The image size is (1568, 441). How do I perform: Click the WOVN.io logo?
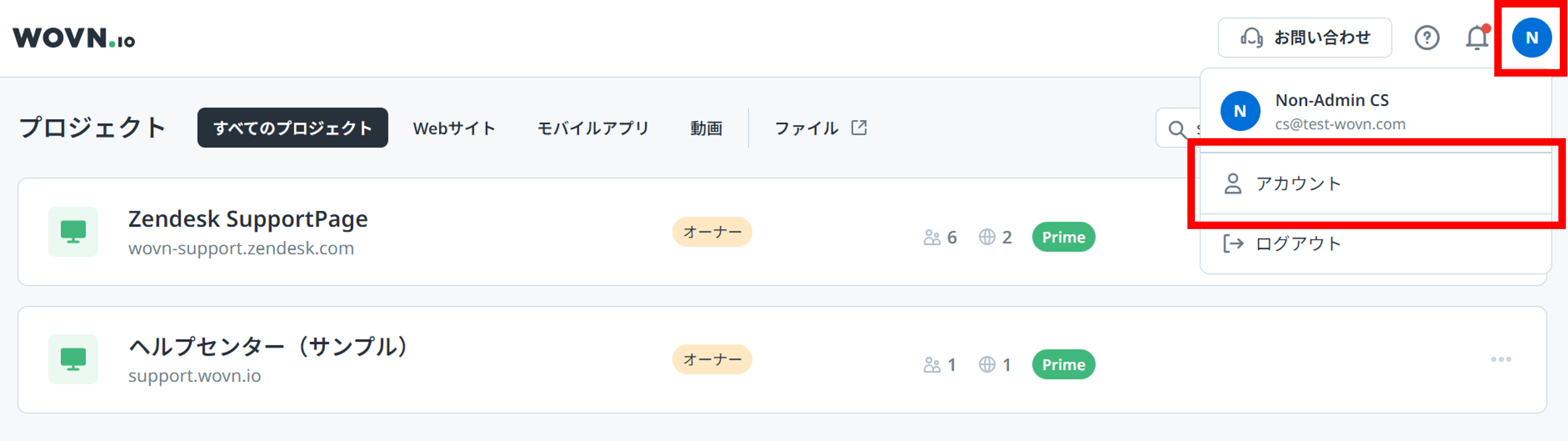coord(74,38)
